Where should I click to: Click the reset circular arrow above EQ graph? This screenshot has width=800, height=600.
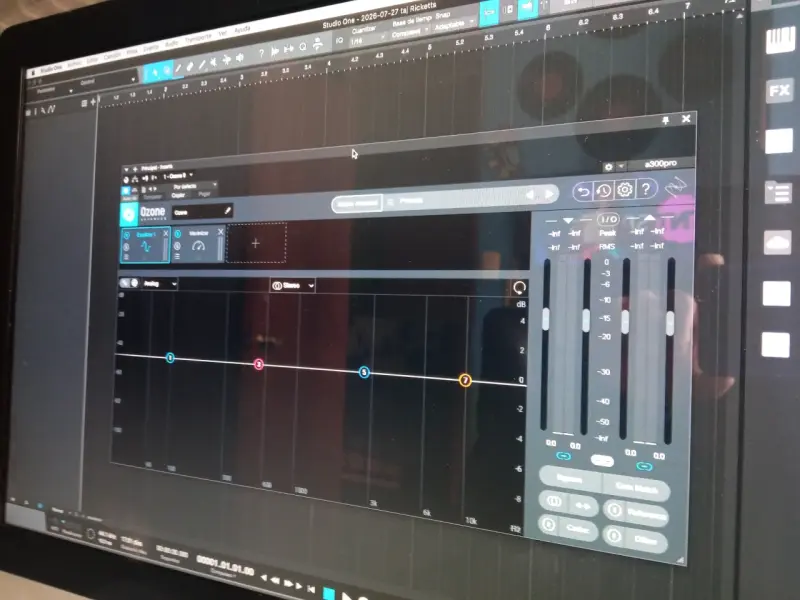coord(519,288)
